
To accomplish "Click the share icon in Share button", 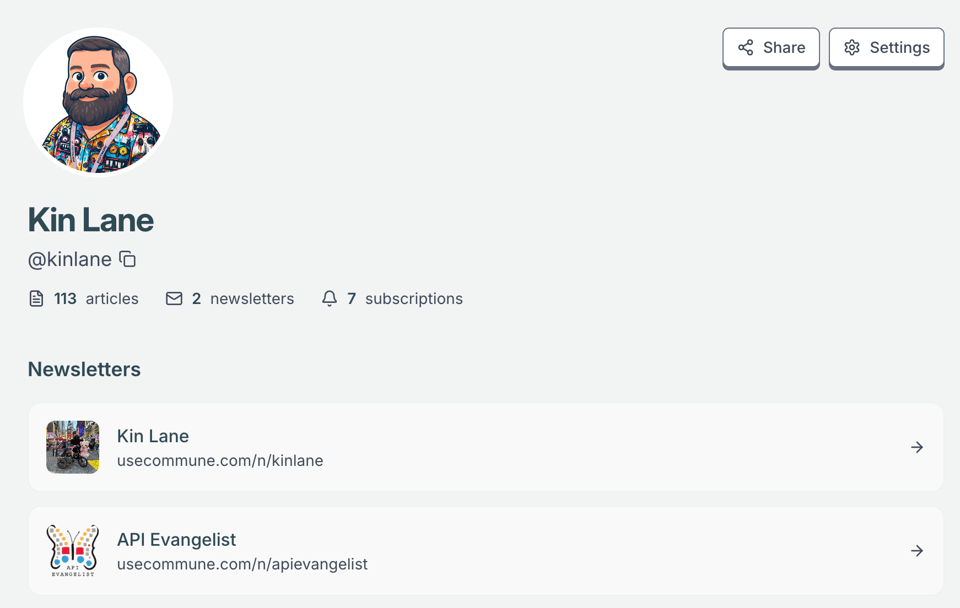I will (x=746, y=48).
